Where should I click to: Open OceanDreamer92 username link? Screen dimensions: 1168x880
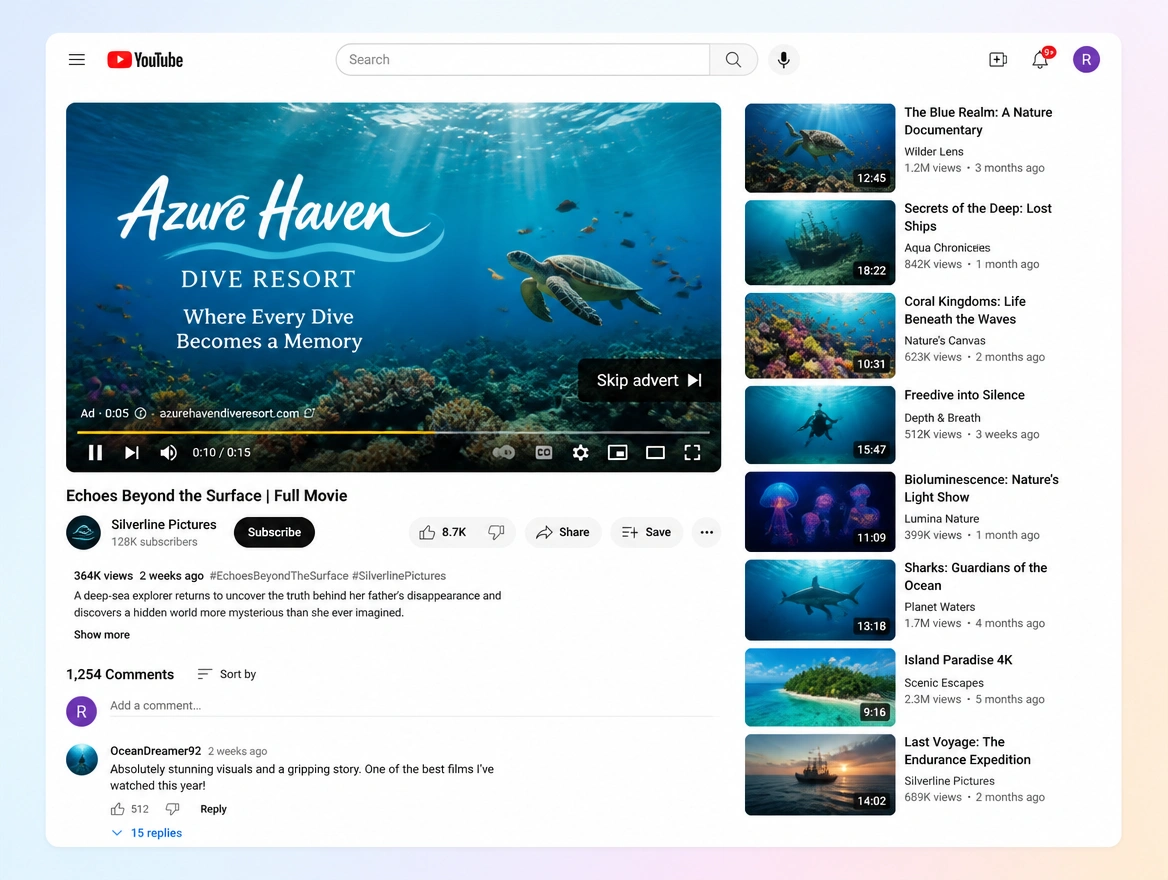point(156,751)
